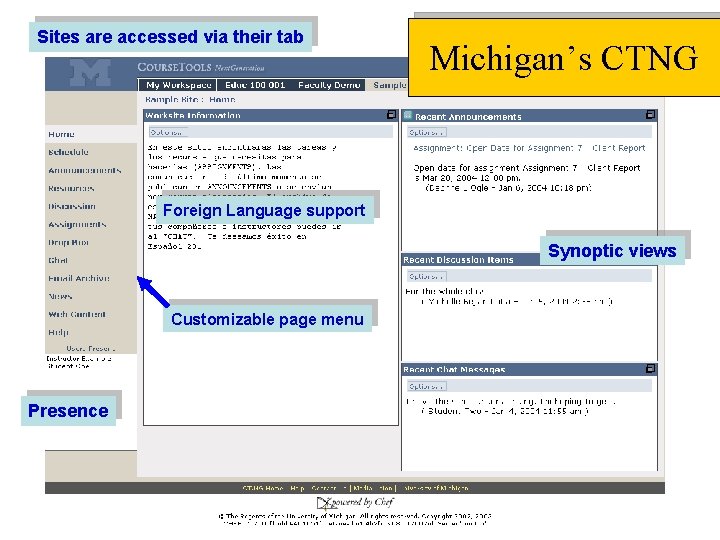
Task: Open Schedule from the page menu
Action: click(x=68, y=152)
